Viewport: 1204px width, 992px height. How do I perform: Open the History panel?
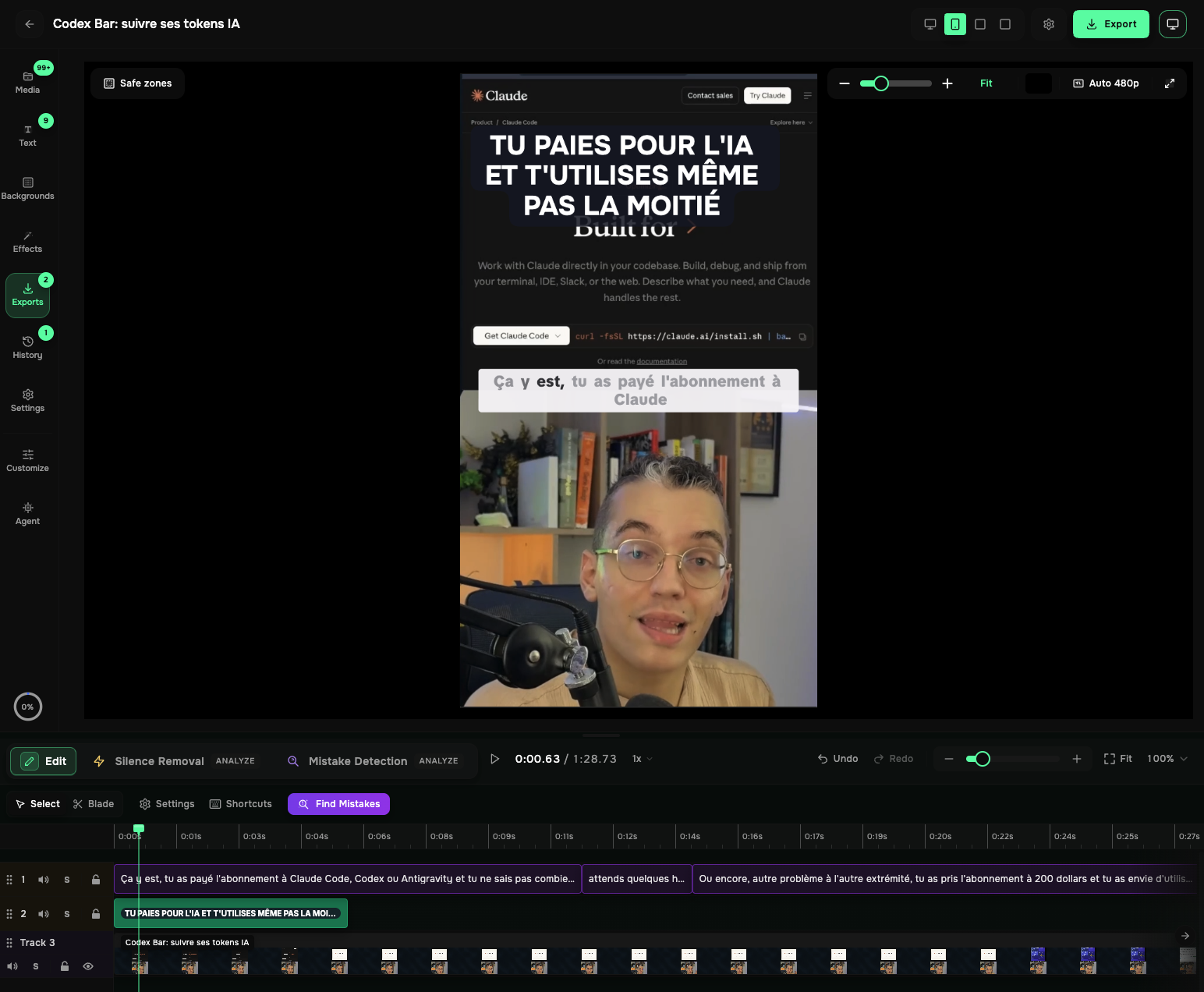click(x=27, y=348)
